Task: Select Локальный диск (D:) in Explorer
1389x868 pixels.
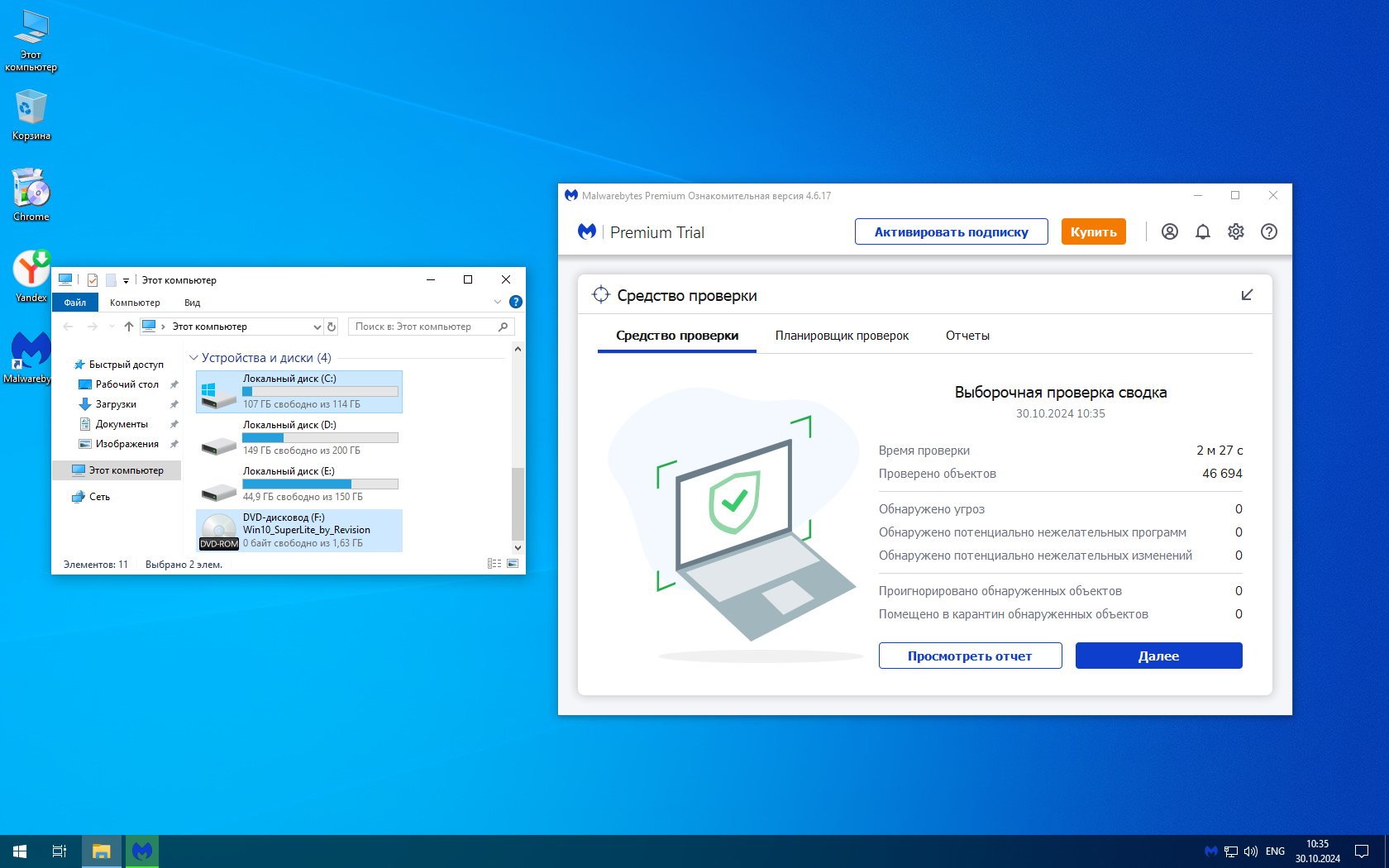Action: coord(299,438)
